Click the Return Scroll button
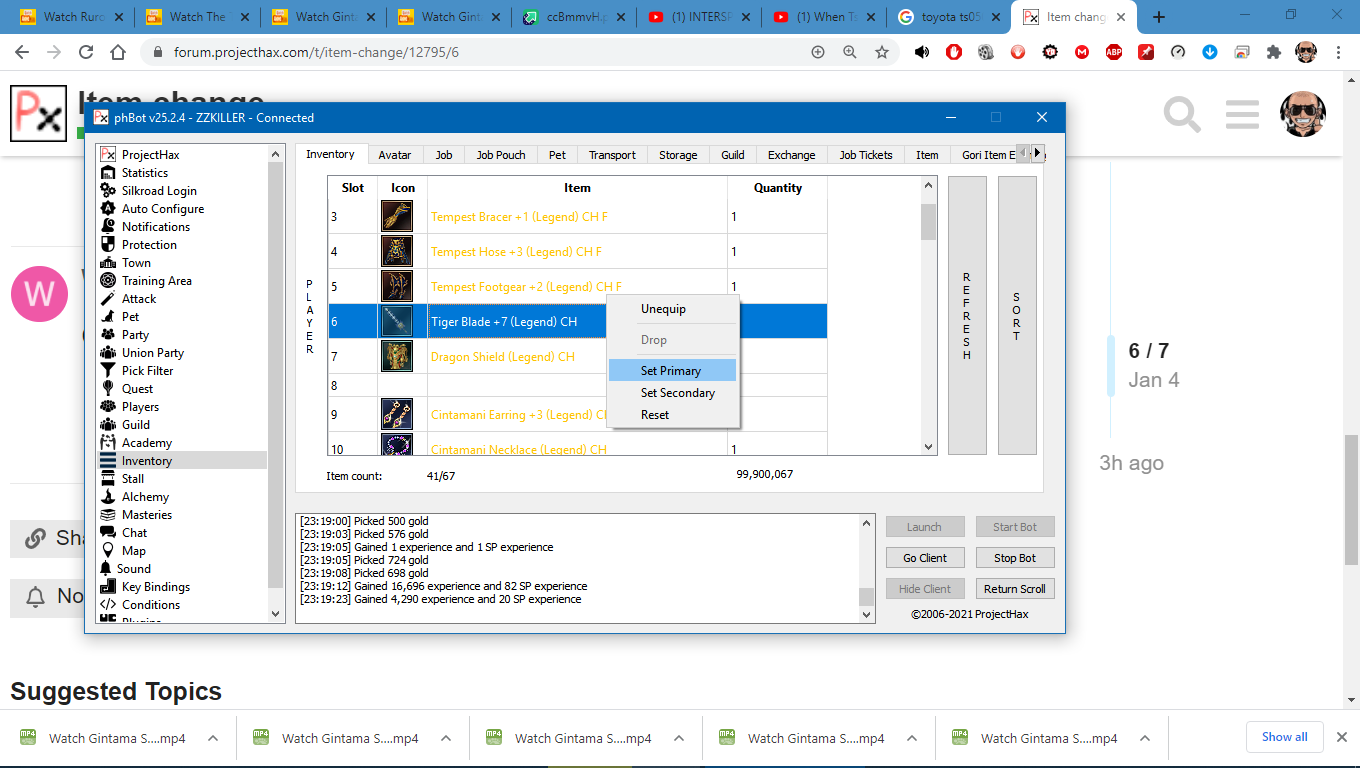Viewport: 1360px width, 768px height. pyautogui.click(x=1014, y=589)
